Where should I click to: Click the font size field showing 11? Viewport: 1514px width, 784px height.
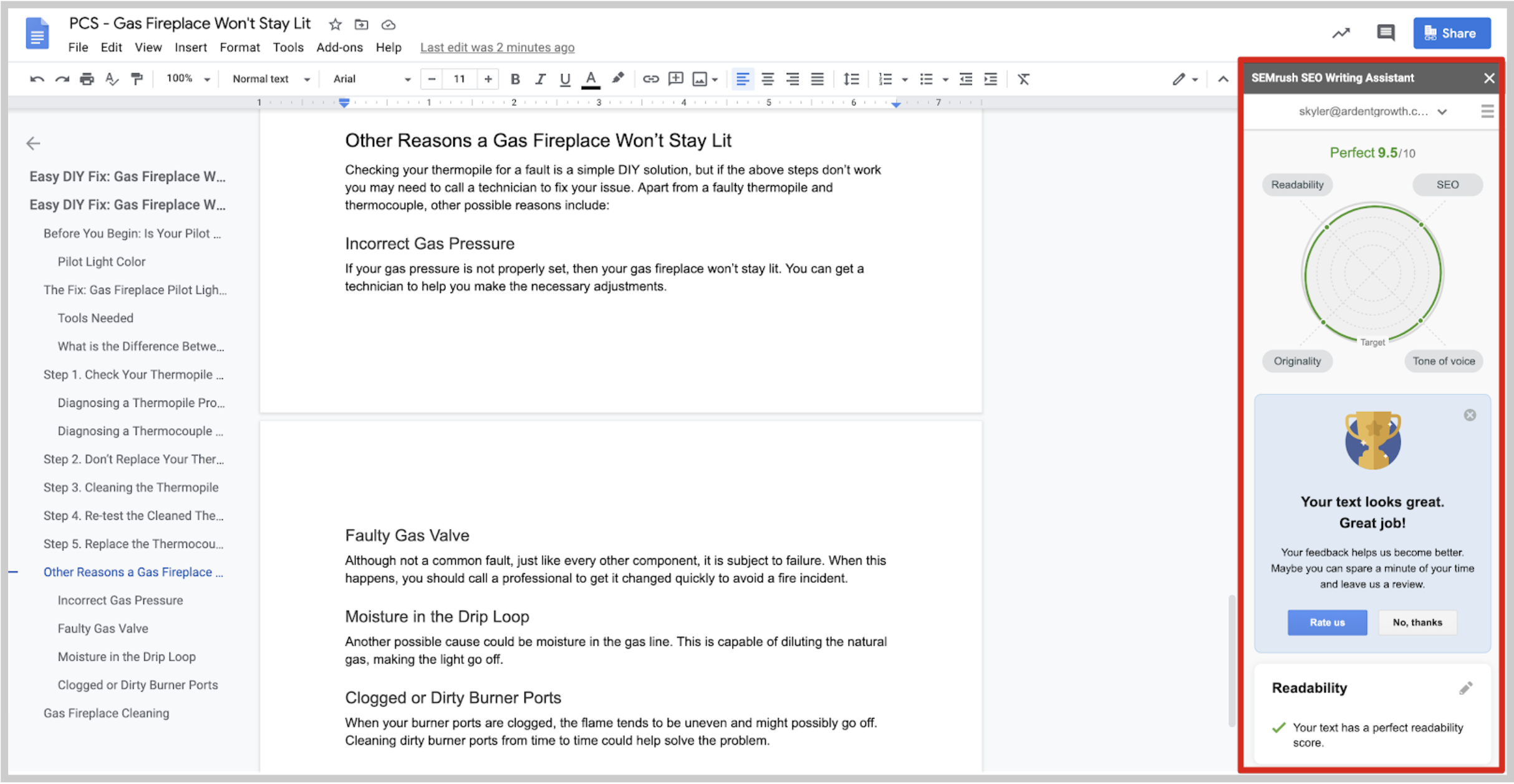click(460, 79)
